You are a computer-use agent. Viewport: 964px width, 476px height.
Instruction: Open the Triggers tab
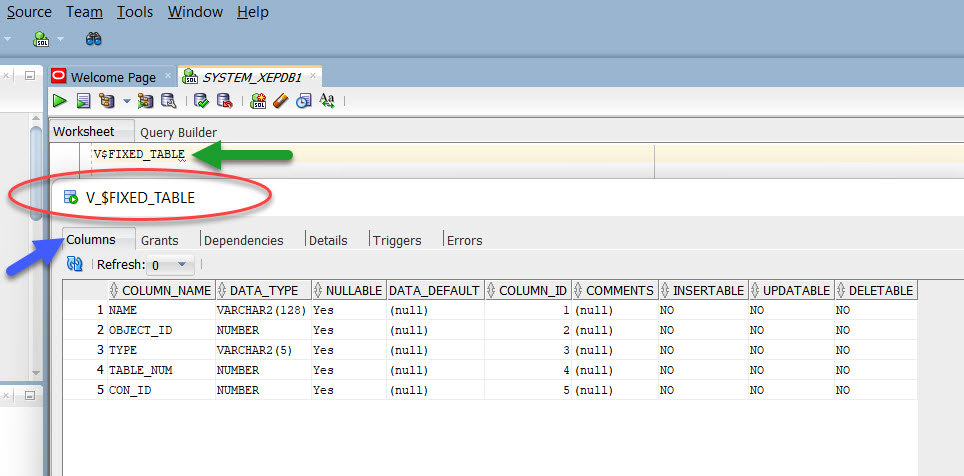(397, 240)
